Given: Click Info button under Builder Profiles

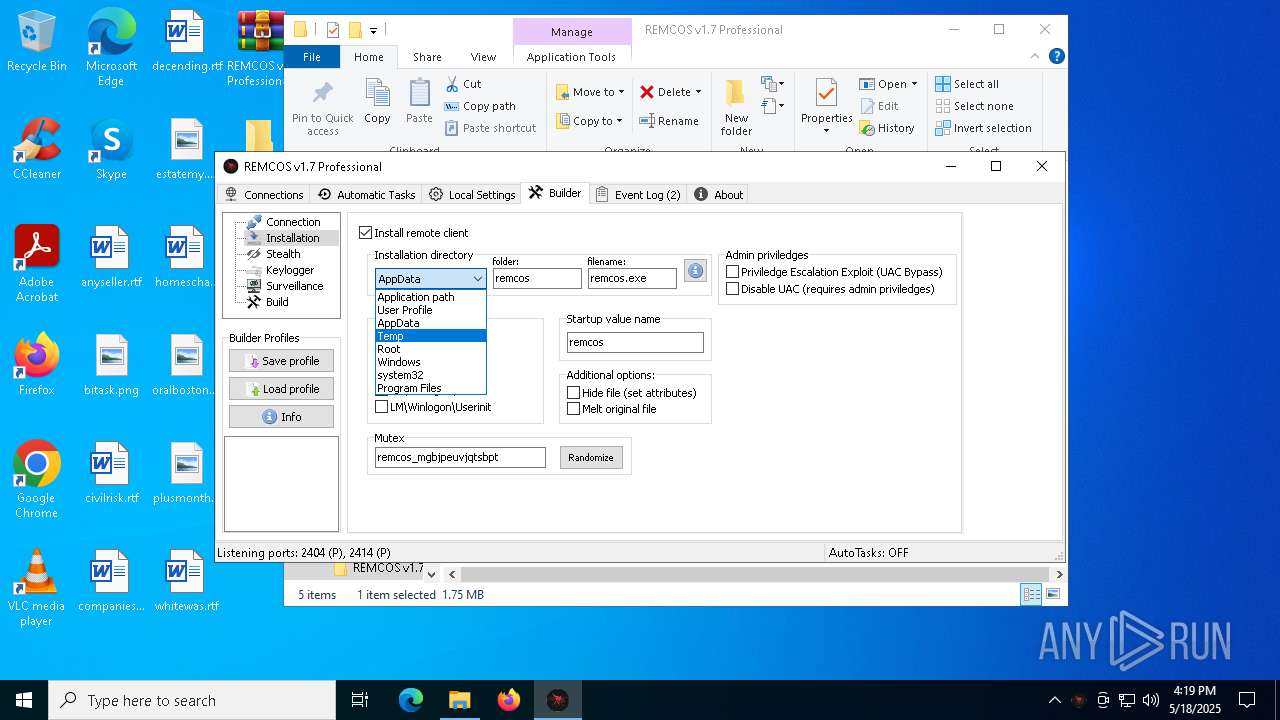Looking at the screenshot, I should click(281, 417).
